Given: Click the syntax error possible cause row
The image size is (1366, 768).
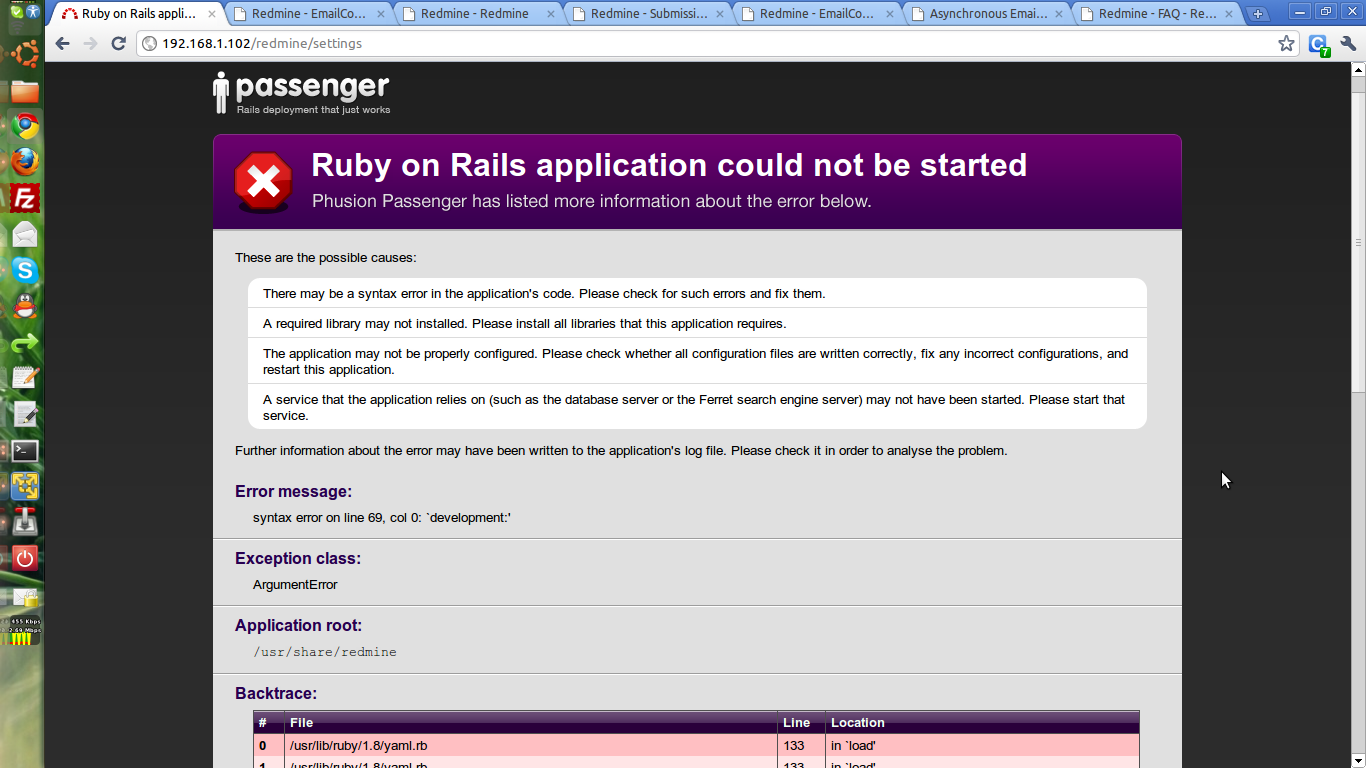Looking at the screenshot, I should (697, 293).
